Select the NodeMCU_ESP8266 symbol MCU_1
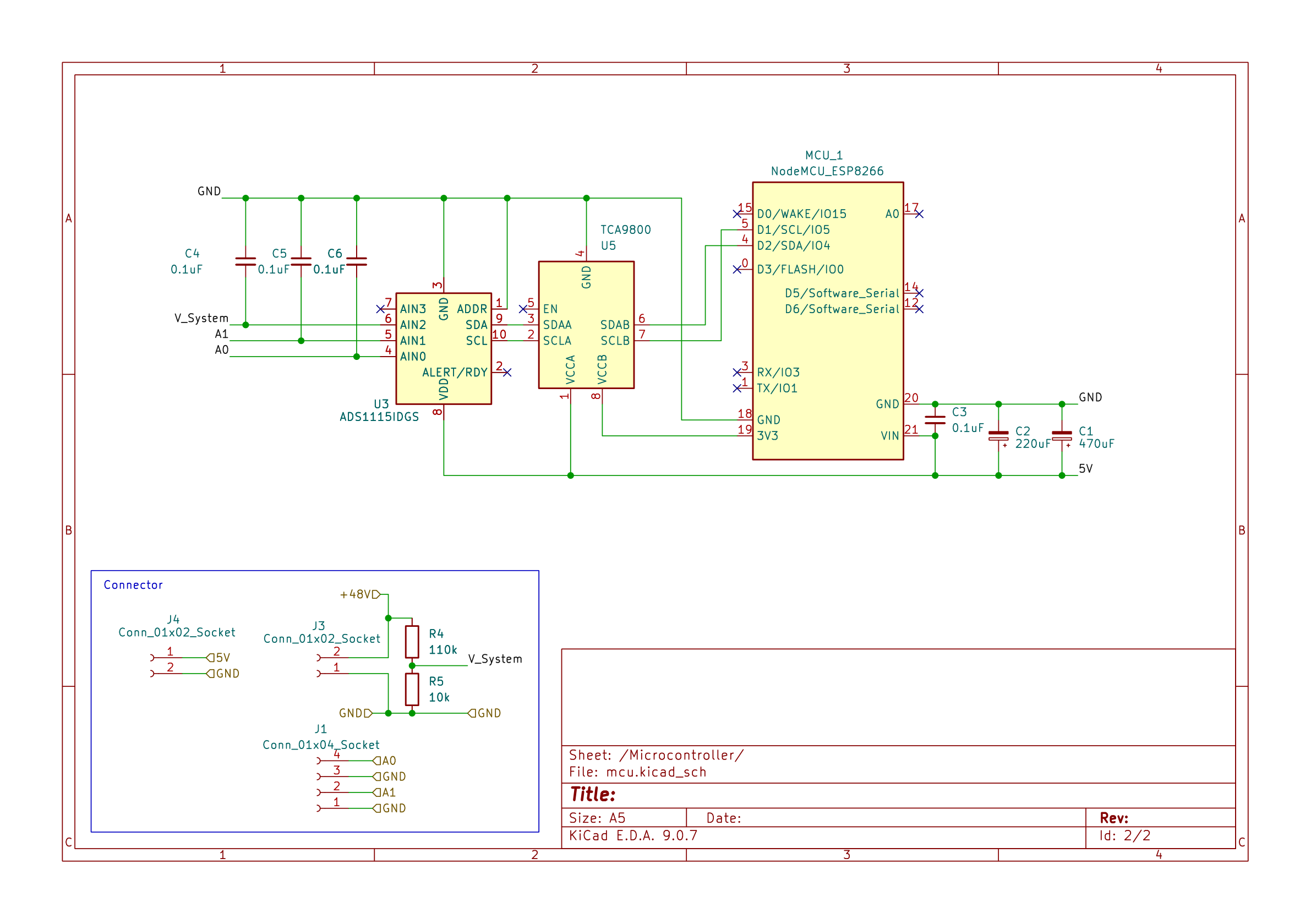This screenshot has height=924, width=1311. [x=828, y=320]
